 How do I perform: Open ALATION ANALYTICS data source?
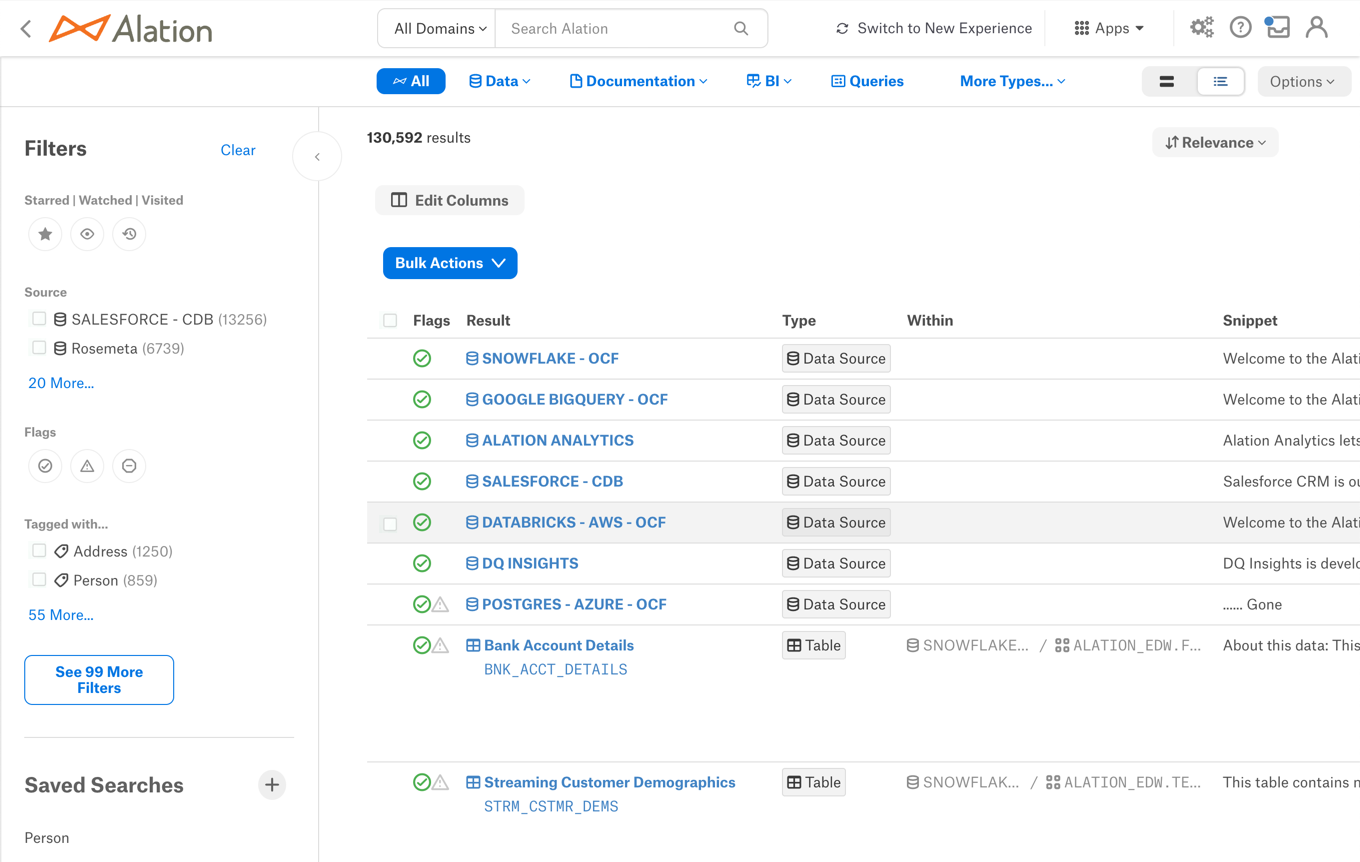pyautogui.click(x=558, y=440)
